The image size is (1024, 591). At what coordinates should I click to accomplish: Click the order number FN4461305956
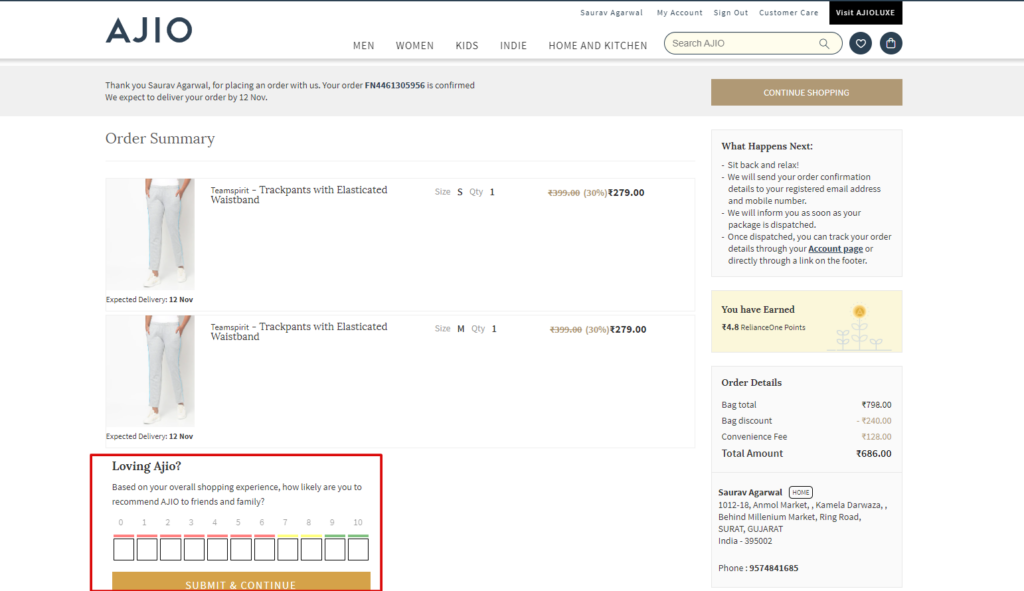[x=394, y=86]
